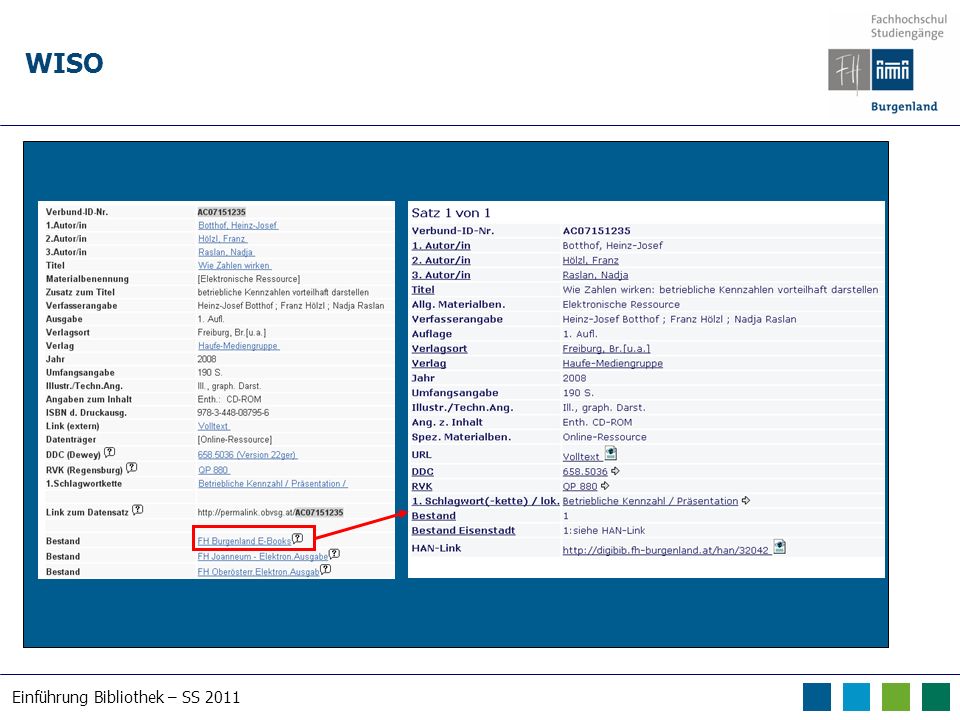The width and height of the screenshot is (960, 720).
Task: Click help icon after FH Joanneum Elektron.Ausgabe
Action: click(334, 553)
